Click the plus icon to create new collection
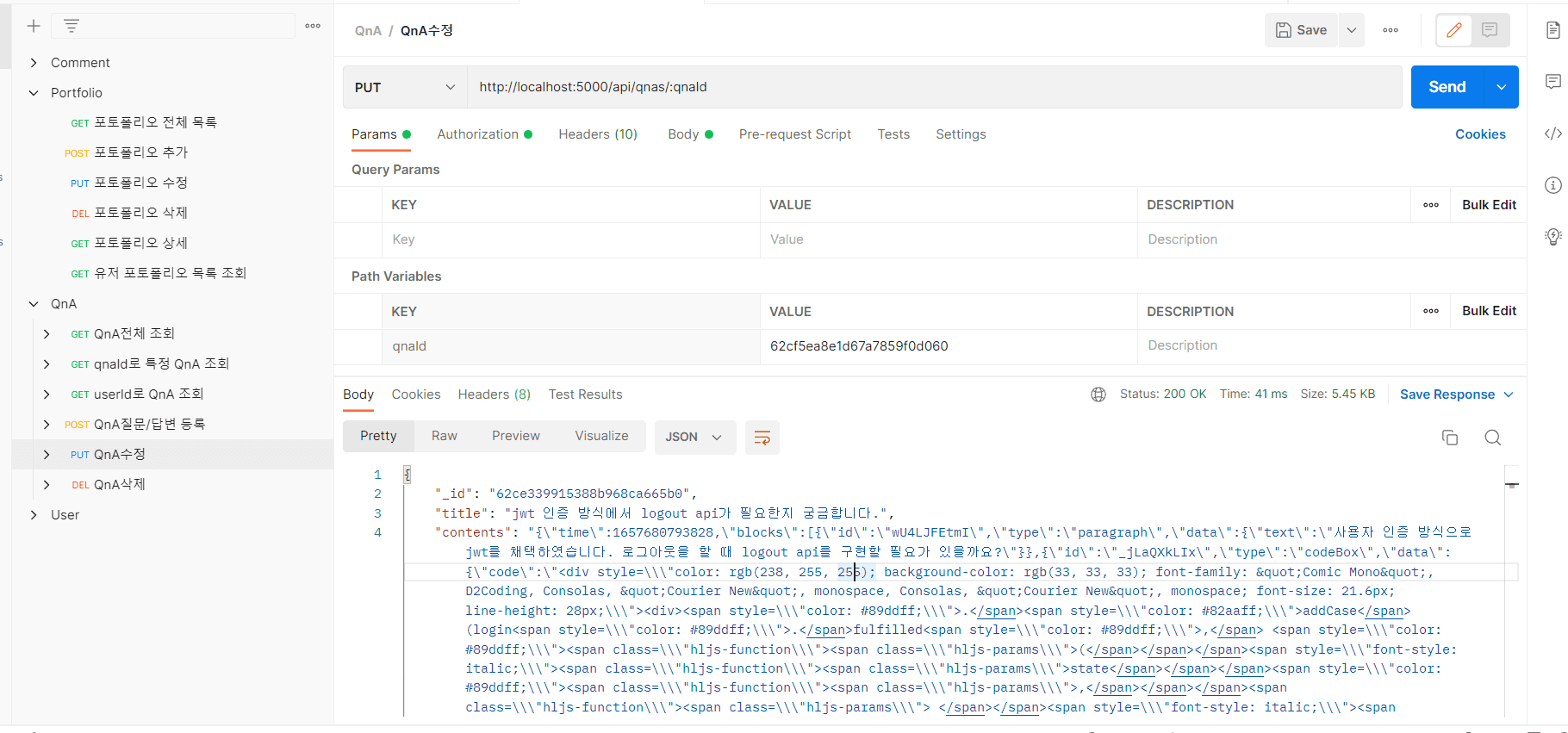The width and height of the screenshot is (1568, 733). click(x=34, y=26)
